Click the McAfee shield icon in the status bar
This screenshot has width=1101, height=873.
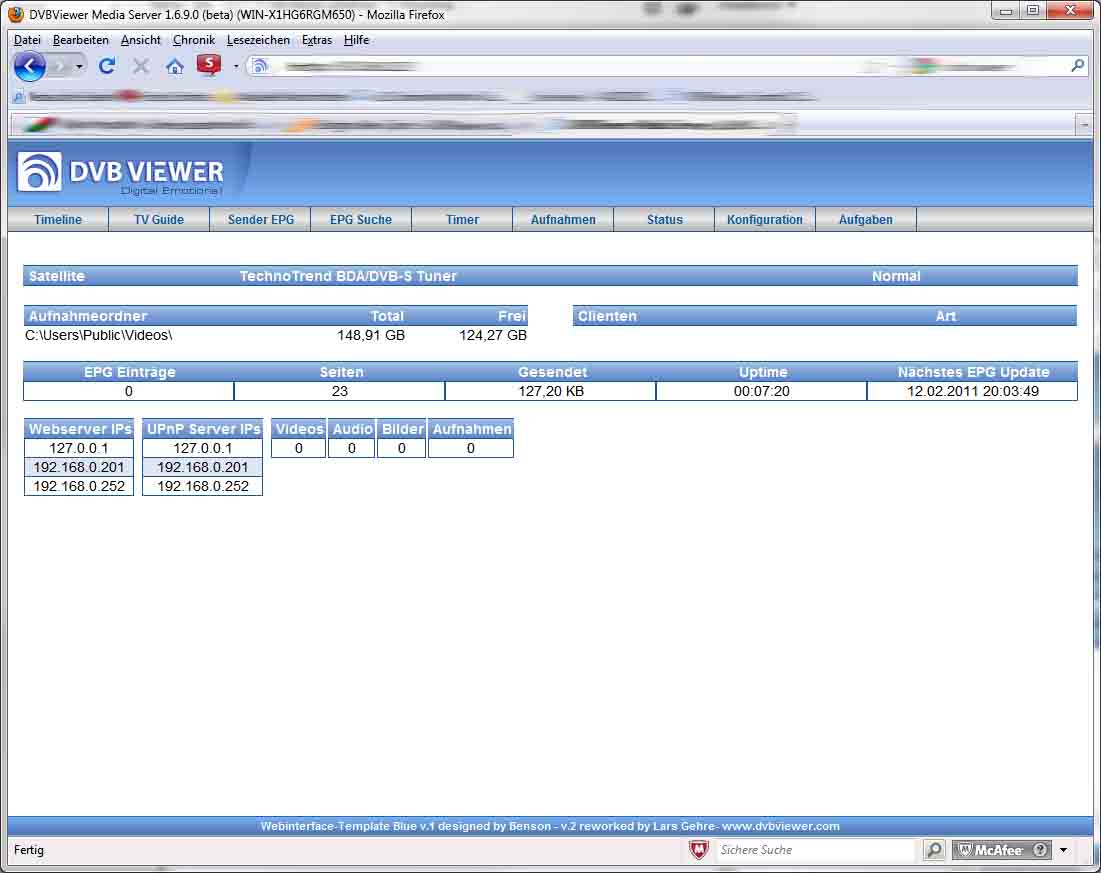(699, 850)
